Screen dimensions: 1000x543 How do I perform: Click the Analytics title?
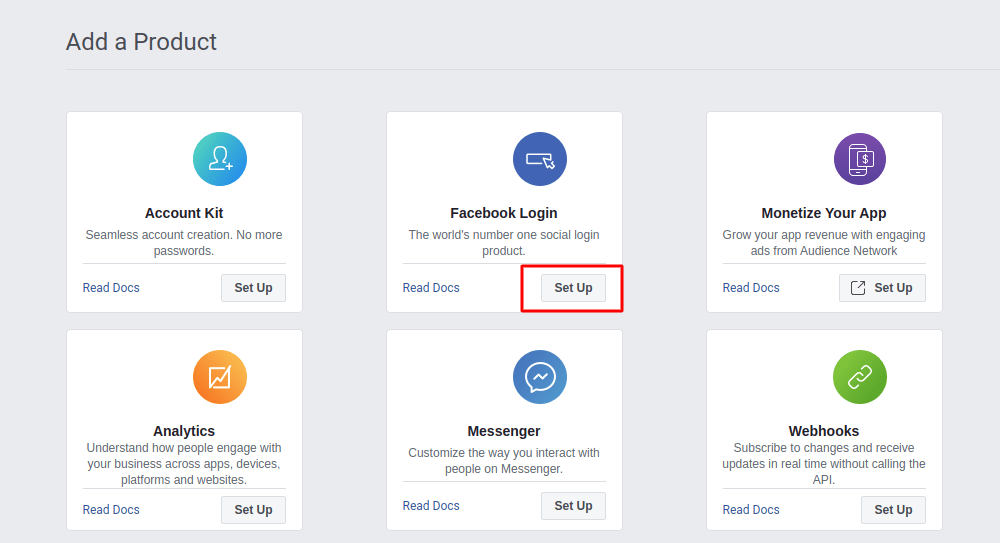point(184,431)
